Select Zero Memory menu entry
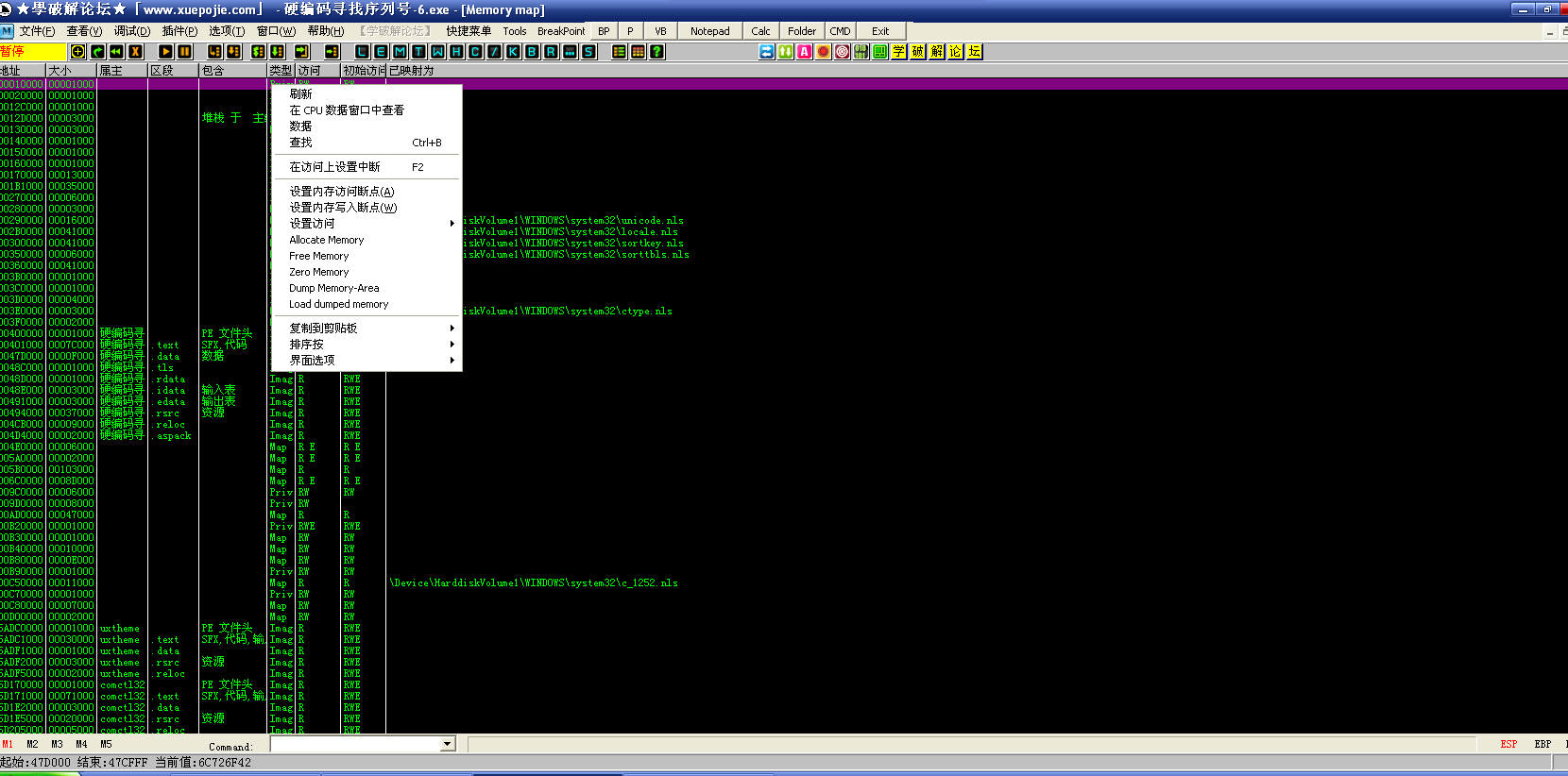This screenshot has width=1568, height=776. point(366,272)
